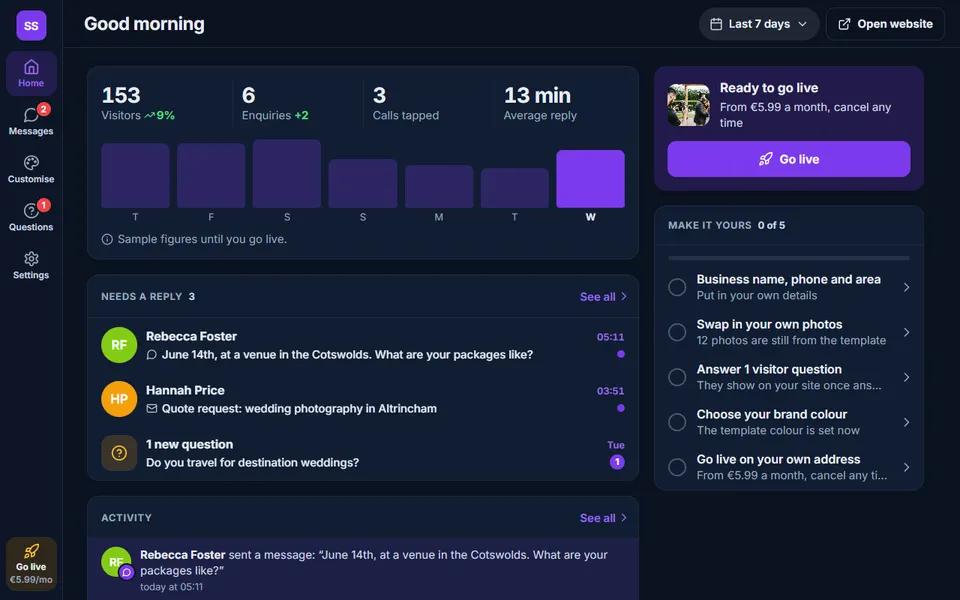Click See all in Needs a reply
The image size is (960, 600).
pos(603,296)
